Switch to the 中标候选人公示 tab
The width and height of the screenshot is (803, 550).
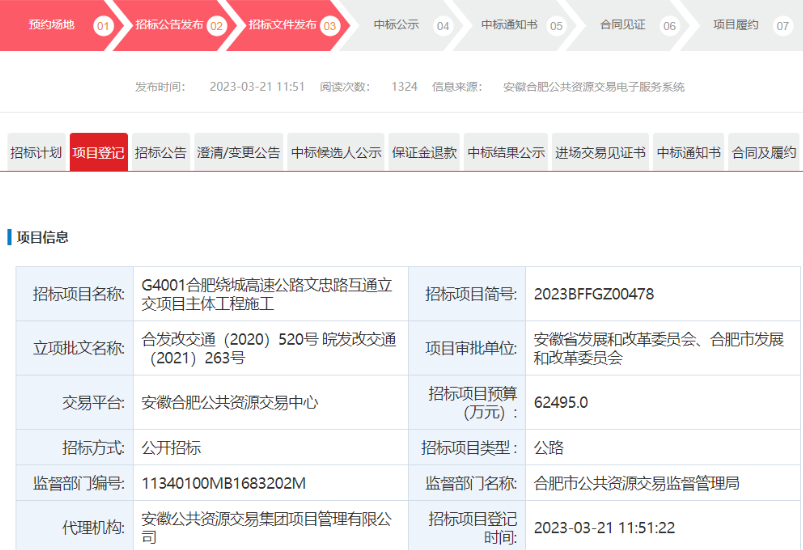tap(336, 153)
